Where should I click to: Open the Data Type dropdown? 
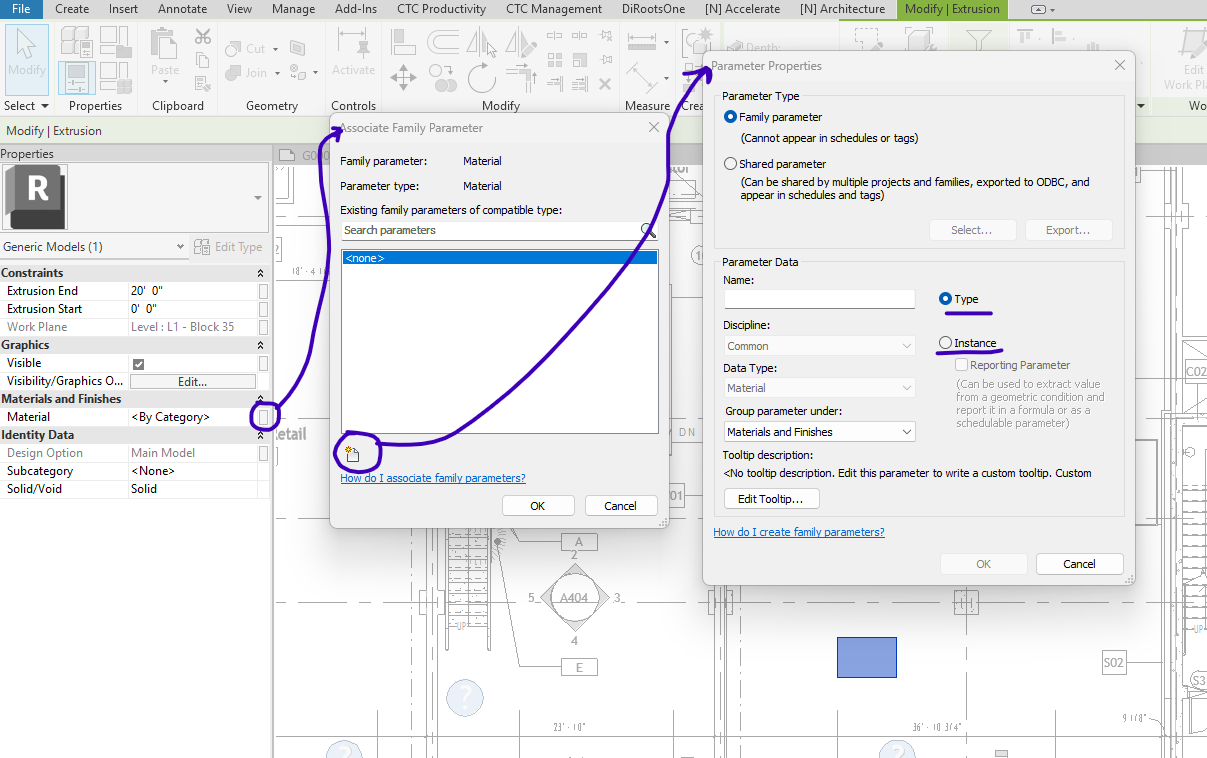click(820, 388)
